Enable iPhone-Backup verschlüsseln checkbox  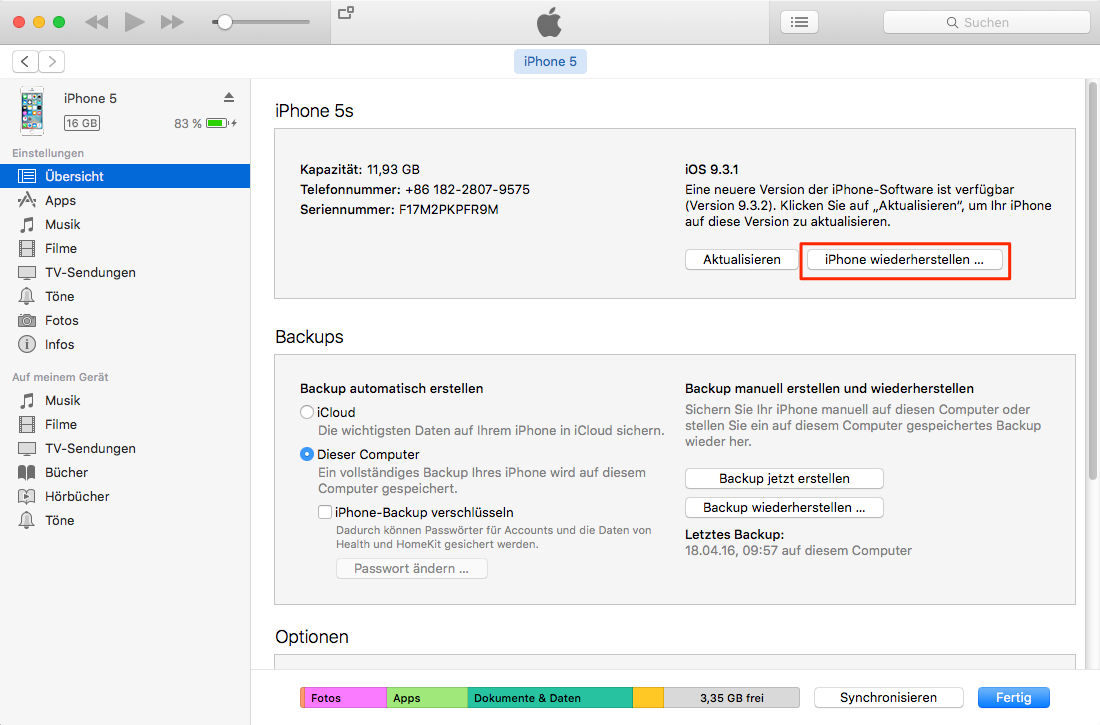point(325,512)
